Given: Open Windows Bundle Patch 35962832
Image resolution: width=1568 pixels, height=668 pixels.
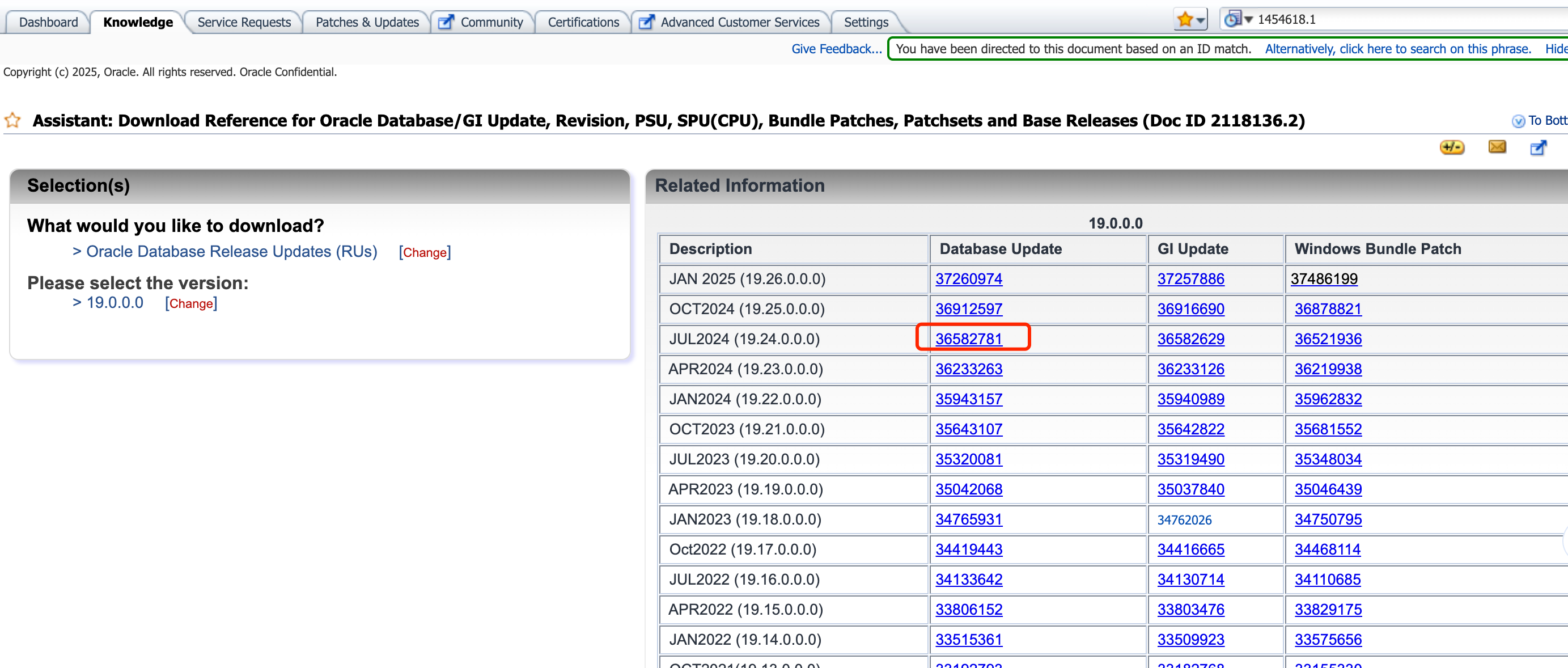Looking at the screenshot, I should pyautogui.click(x=1328, y=399).
